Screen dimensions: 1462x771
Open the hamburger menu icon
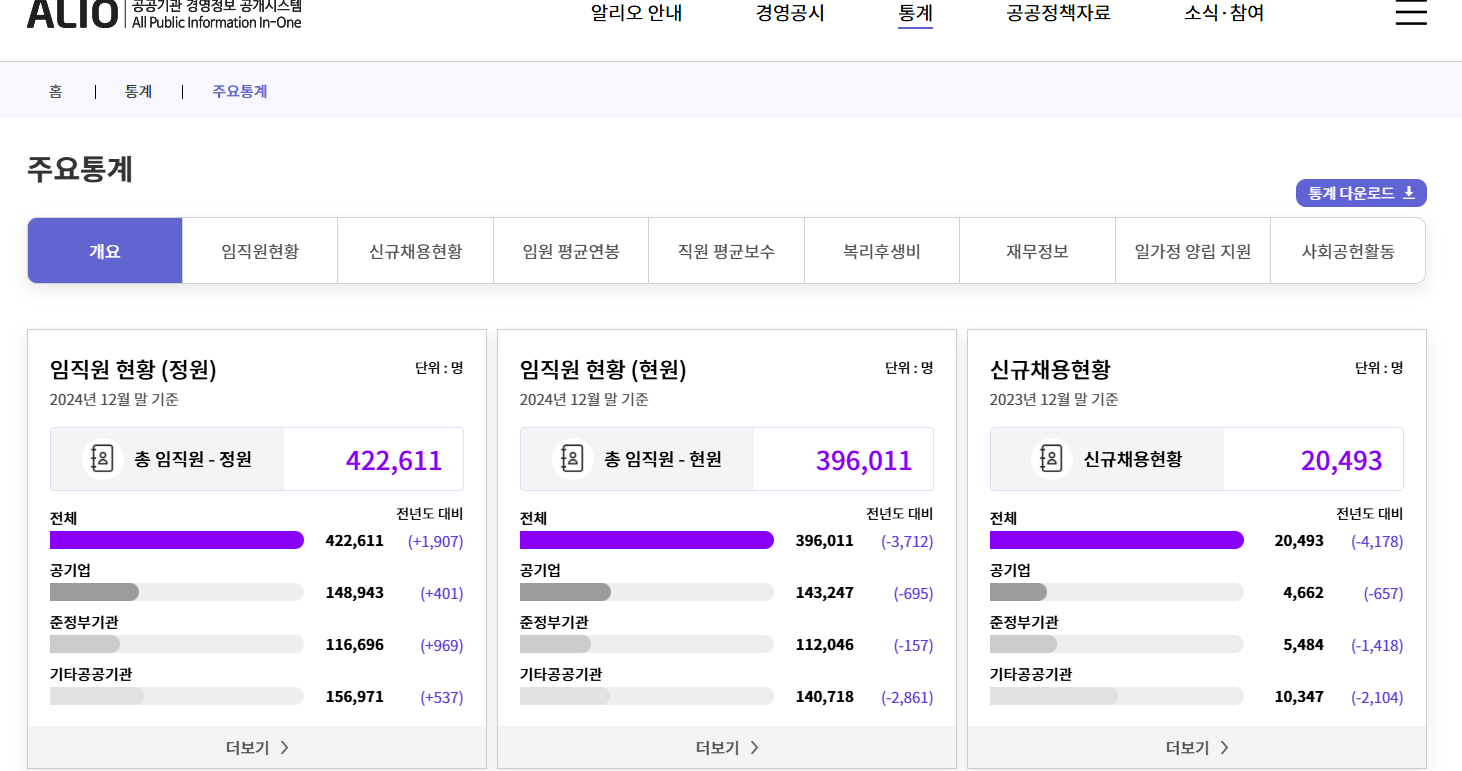(x=1410, y=12)
